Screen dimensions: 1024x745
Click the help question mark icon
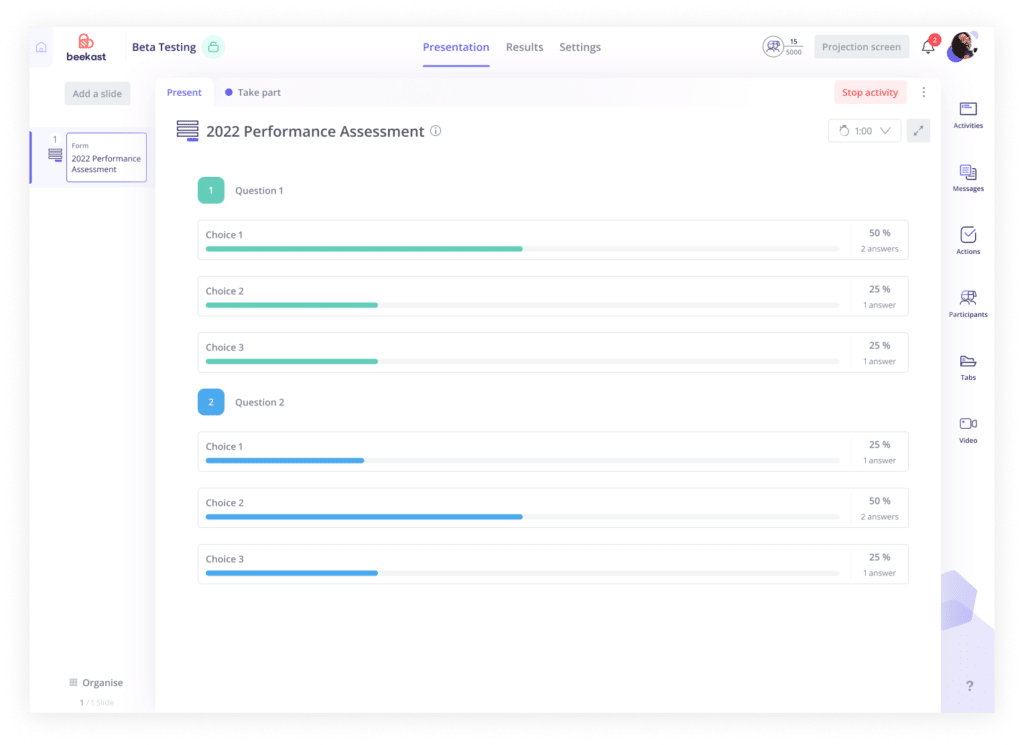970,686
